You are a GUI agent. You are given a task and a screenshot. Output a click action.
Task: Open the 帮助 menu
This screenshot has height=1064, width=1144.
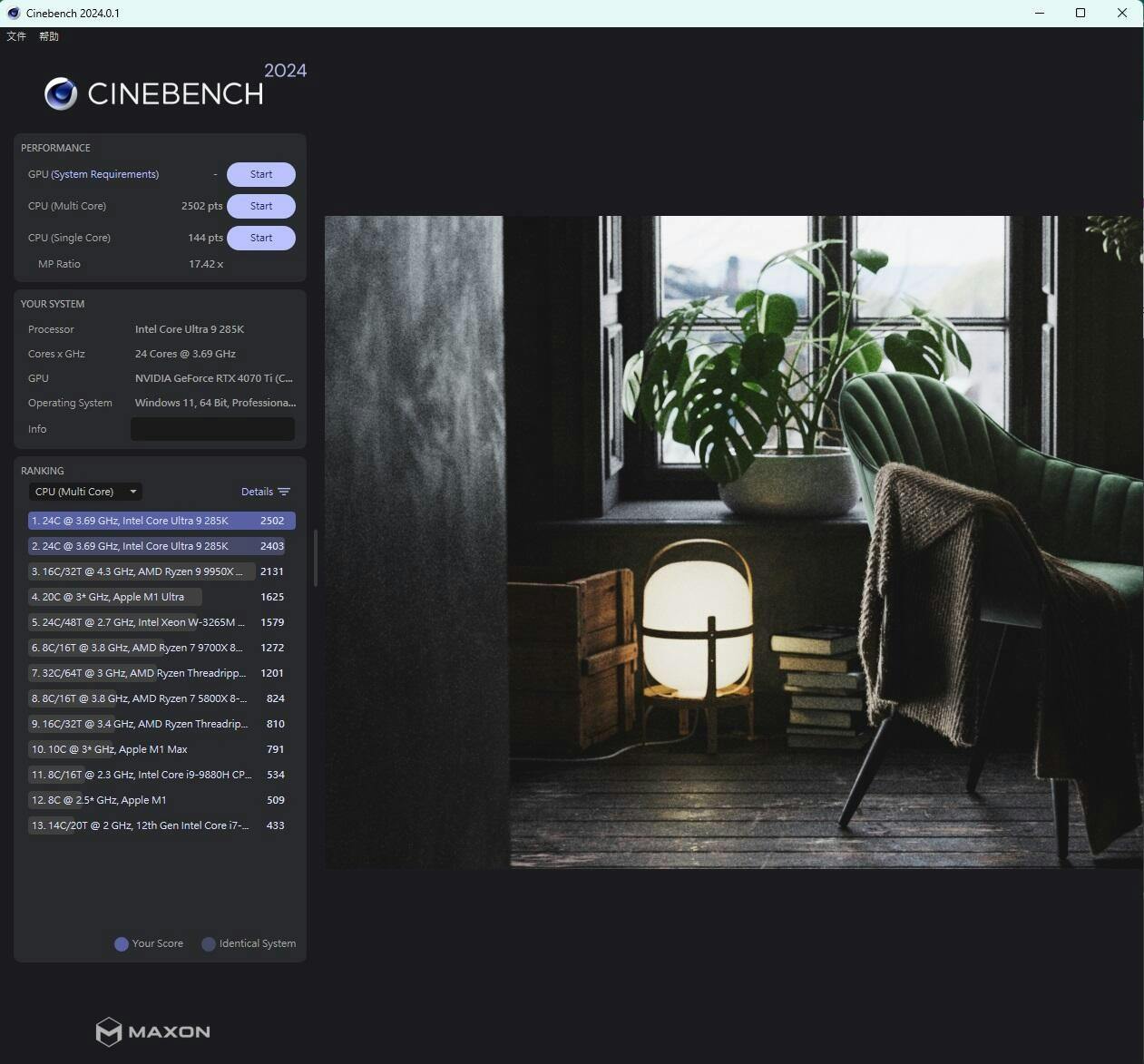[49, 36]
